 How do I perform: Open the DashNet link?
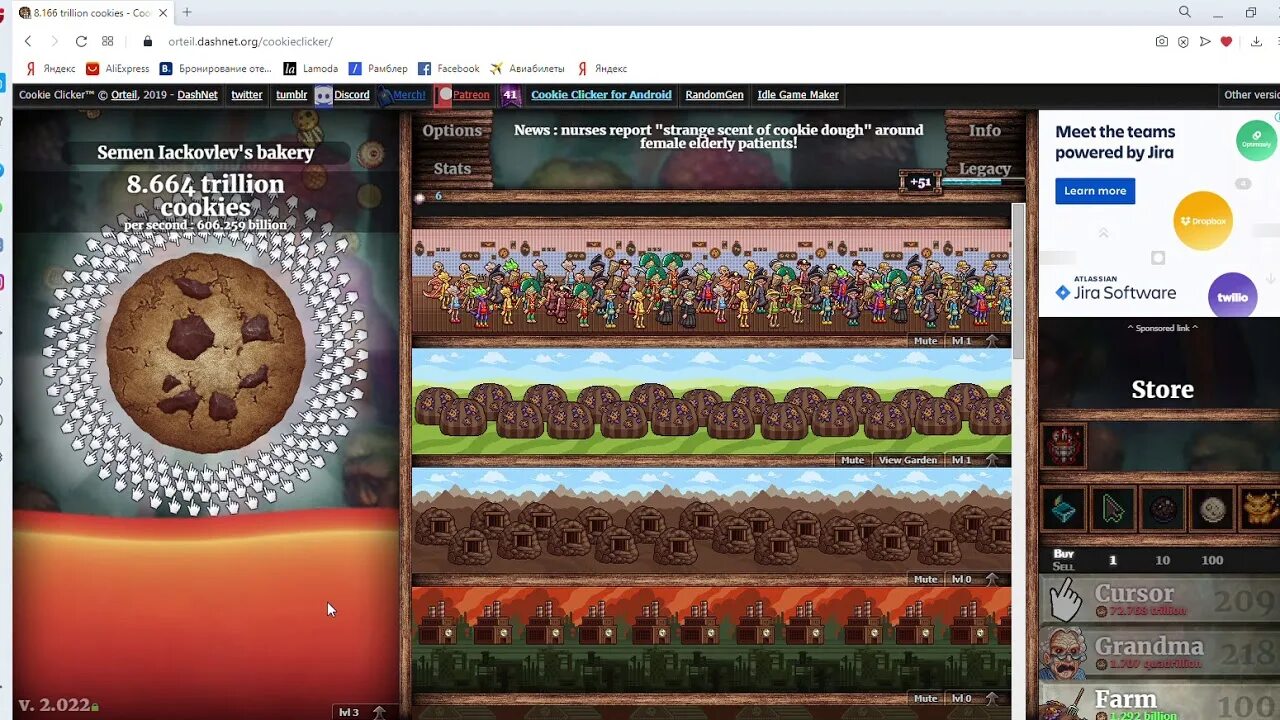197,95
